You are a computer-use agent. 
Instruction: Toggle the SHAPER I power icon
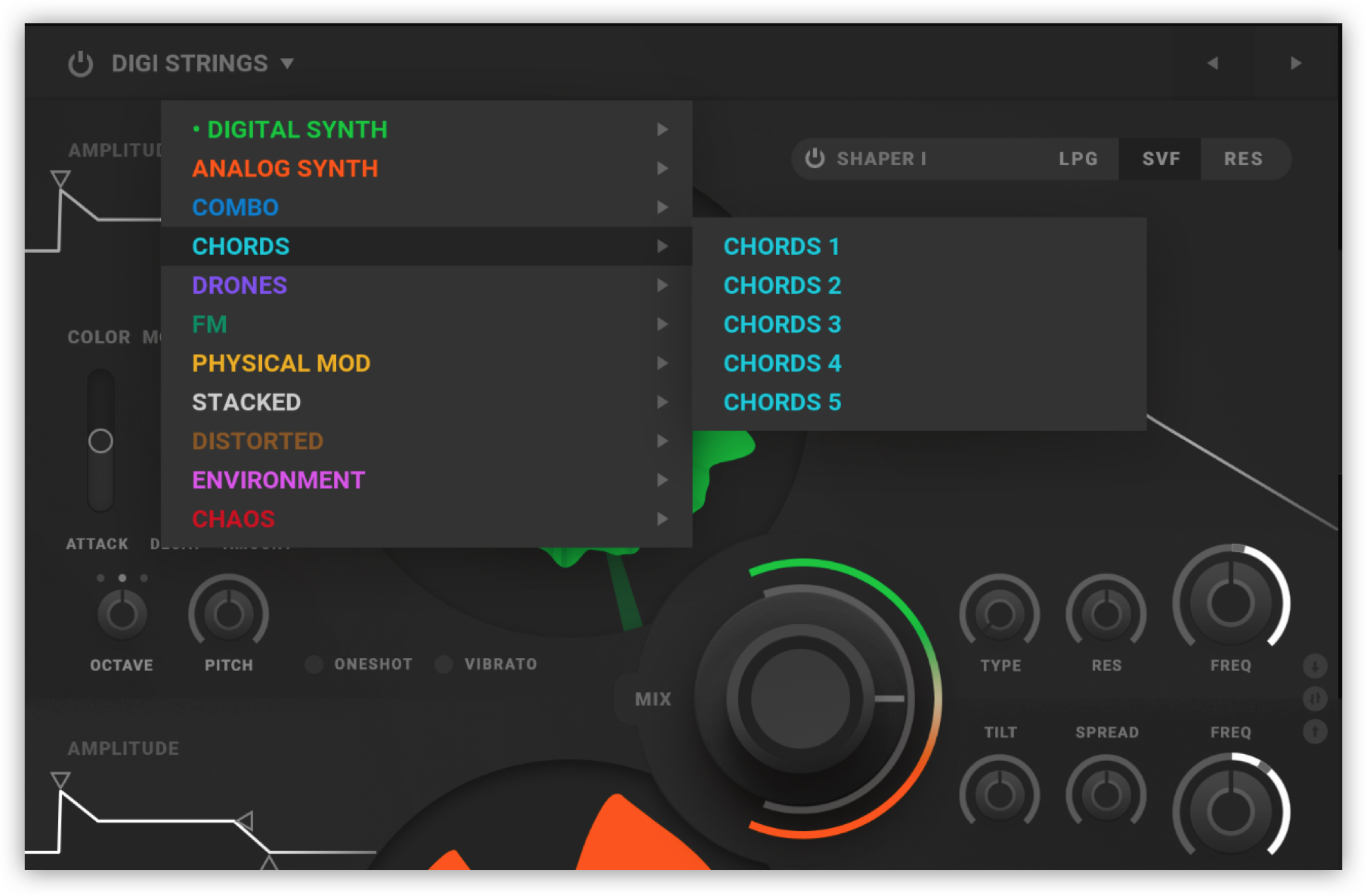click(x=814, y=158)
